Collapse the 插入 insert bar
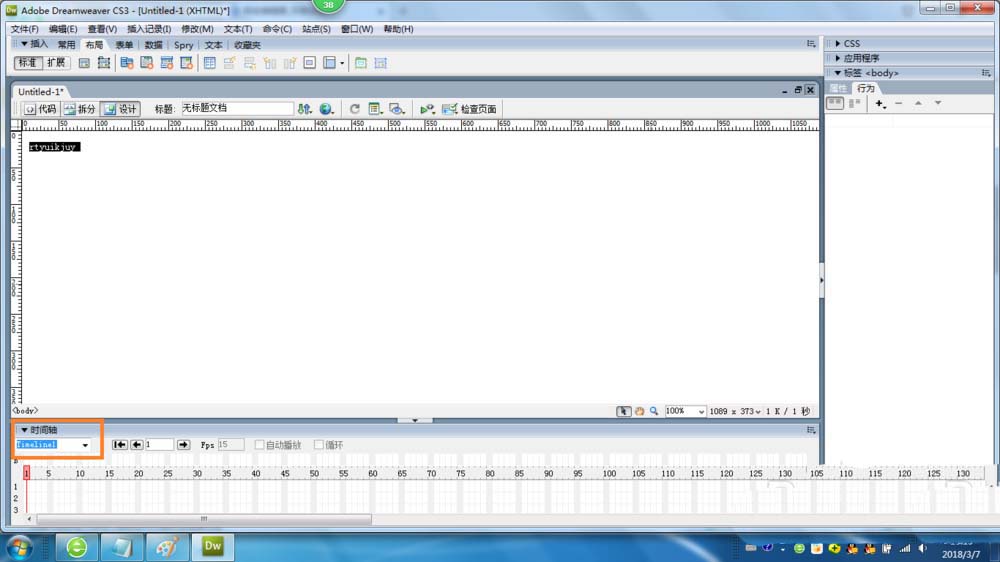The image size is (1000, 562). (24, 44)
